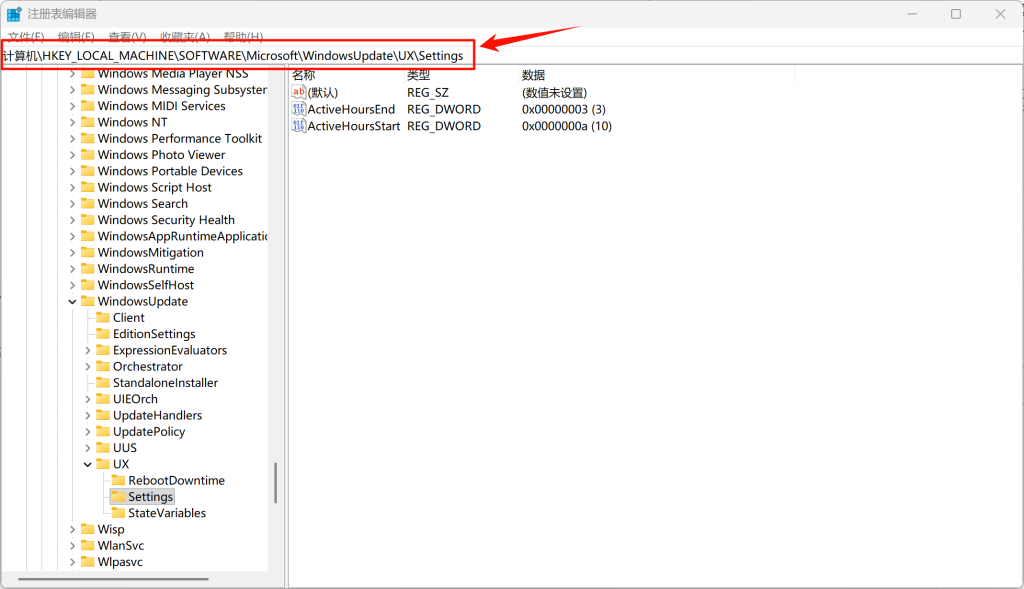The image size is (1024, 589).
Task: Collapse the WindowsUpdate tree node
Action: coord(72,302)
